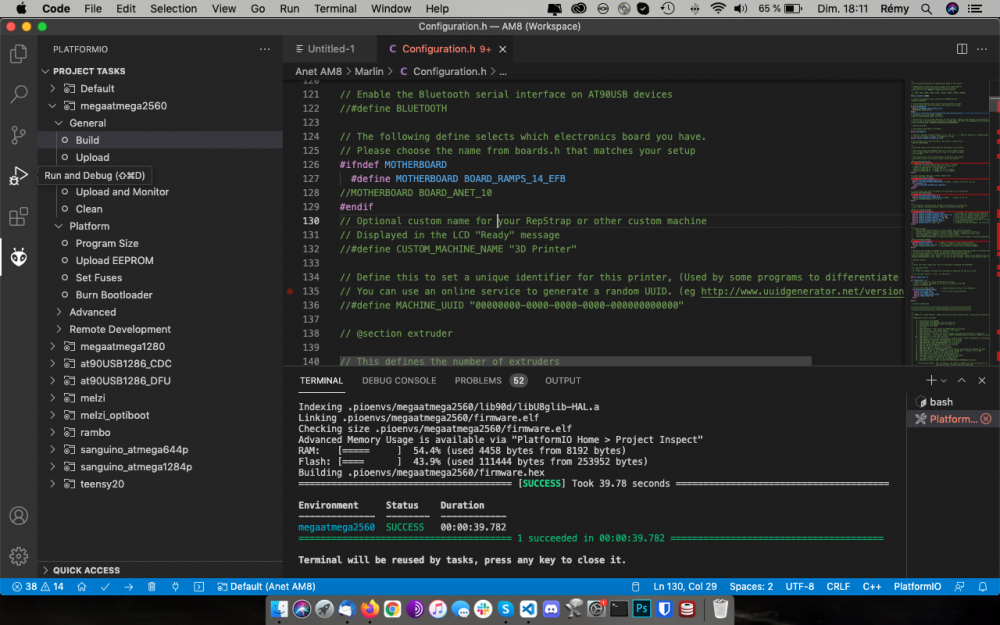Split the editor to the right
Viewport: 1000px width, 625px height.
(x=961, y=49)
